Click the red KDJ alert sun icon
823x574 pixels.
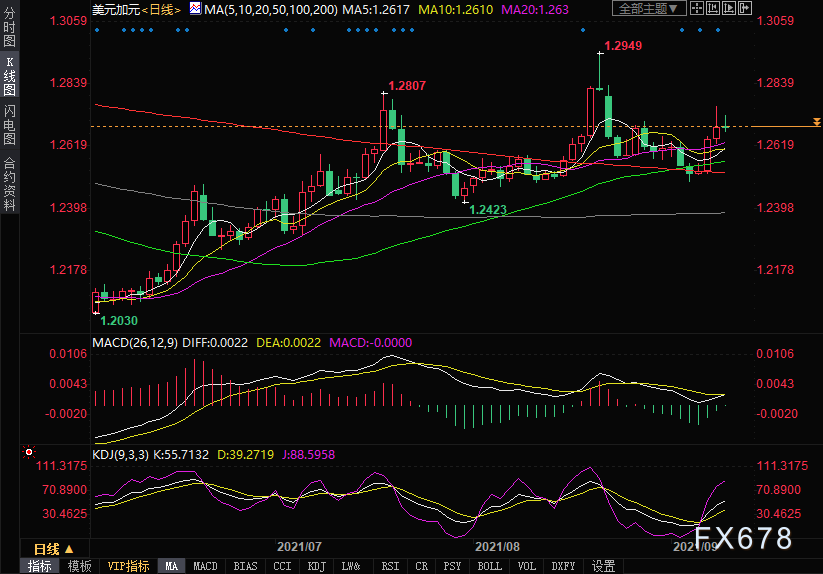click(29, 452)
